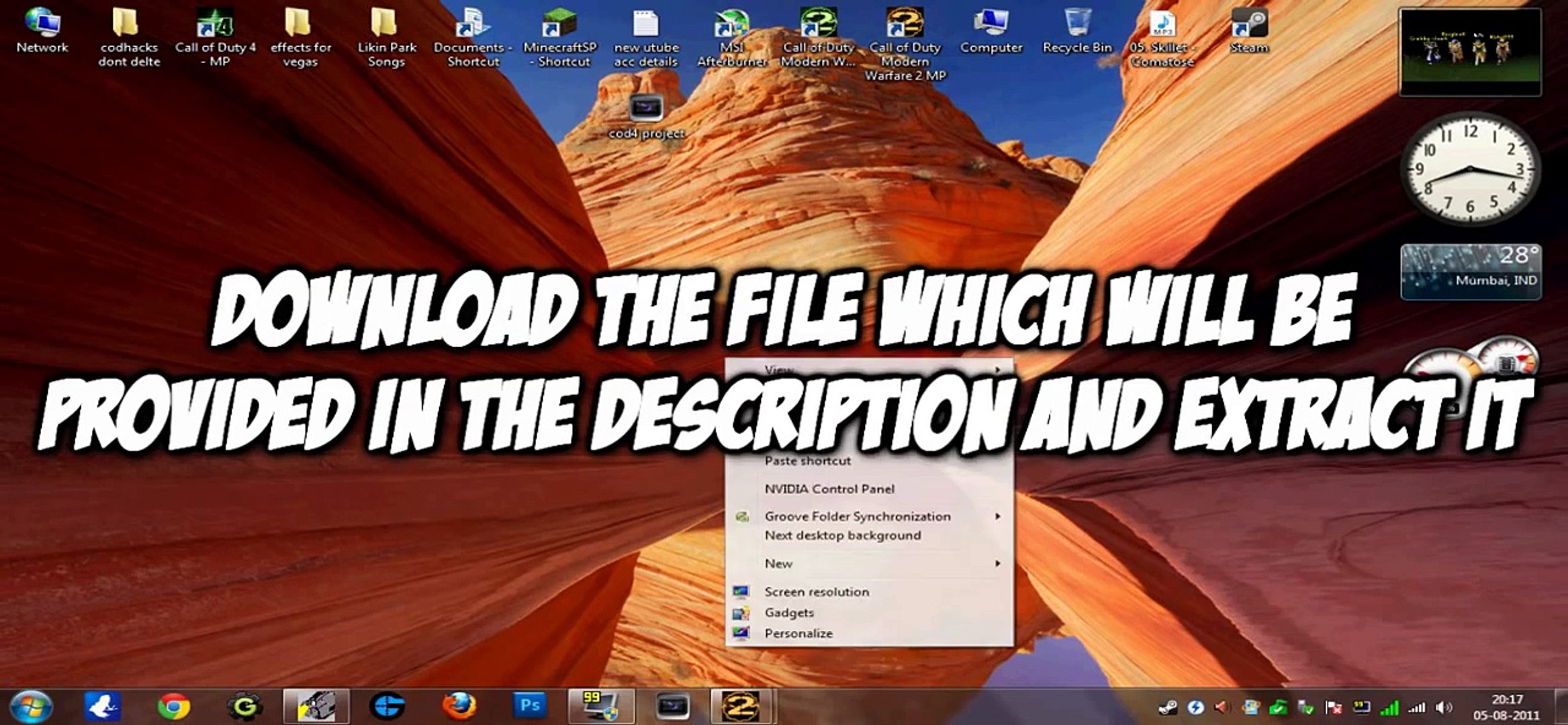The height and width of the screenshot is (725, 1568).
Task: Launch Firefox from the taskbar
Action: click(459, 706)
